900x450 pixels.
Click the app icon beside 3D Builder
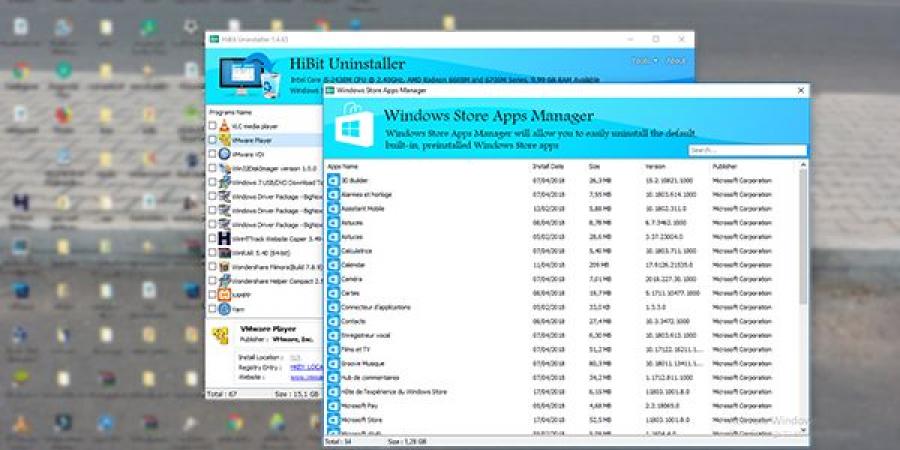(333, 180)
